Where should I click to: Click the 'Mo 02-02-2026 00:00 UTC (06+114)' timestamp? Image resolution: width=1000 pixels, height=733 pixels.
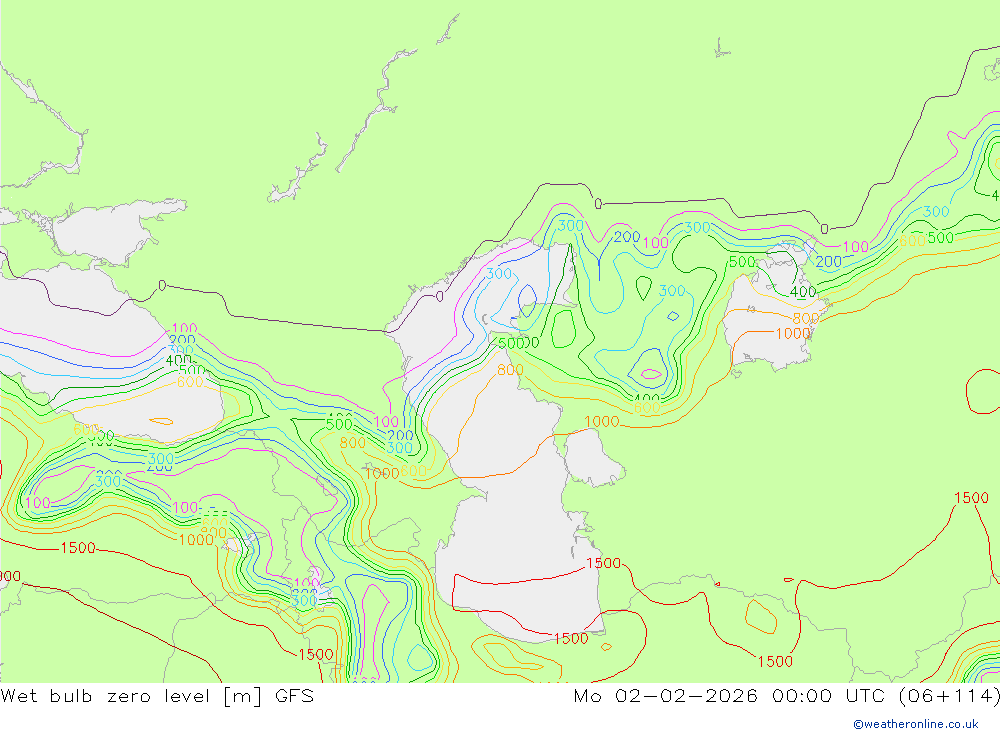point(786,695)
